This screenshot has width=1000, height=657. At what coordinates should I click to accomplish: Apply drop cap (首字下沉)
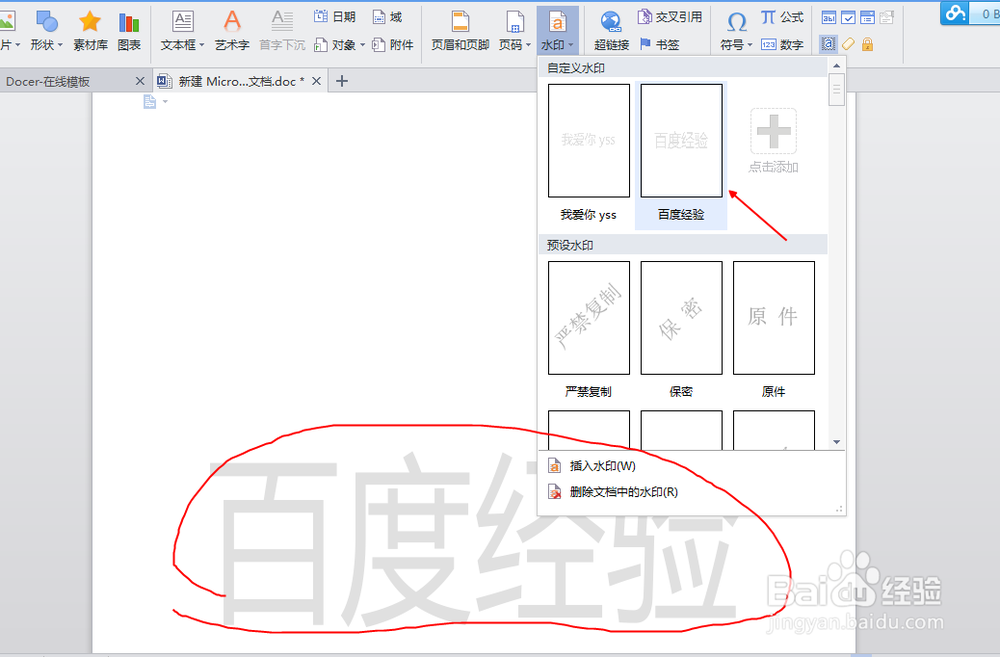(x=282, y=31)
